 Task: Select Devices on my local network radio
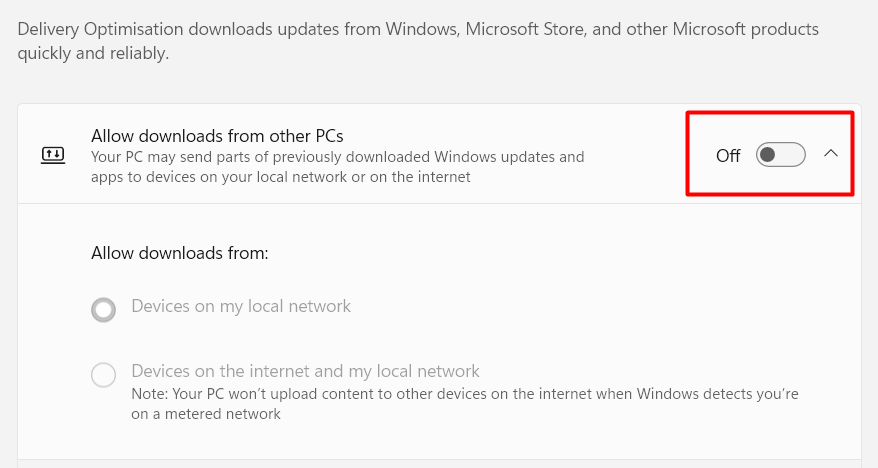click(104, 310)
